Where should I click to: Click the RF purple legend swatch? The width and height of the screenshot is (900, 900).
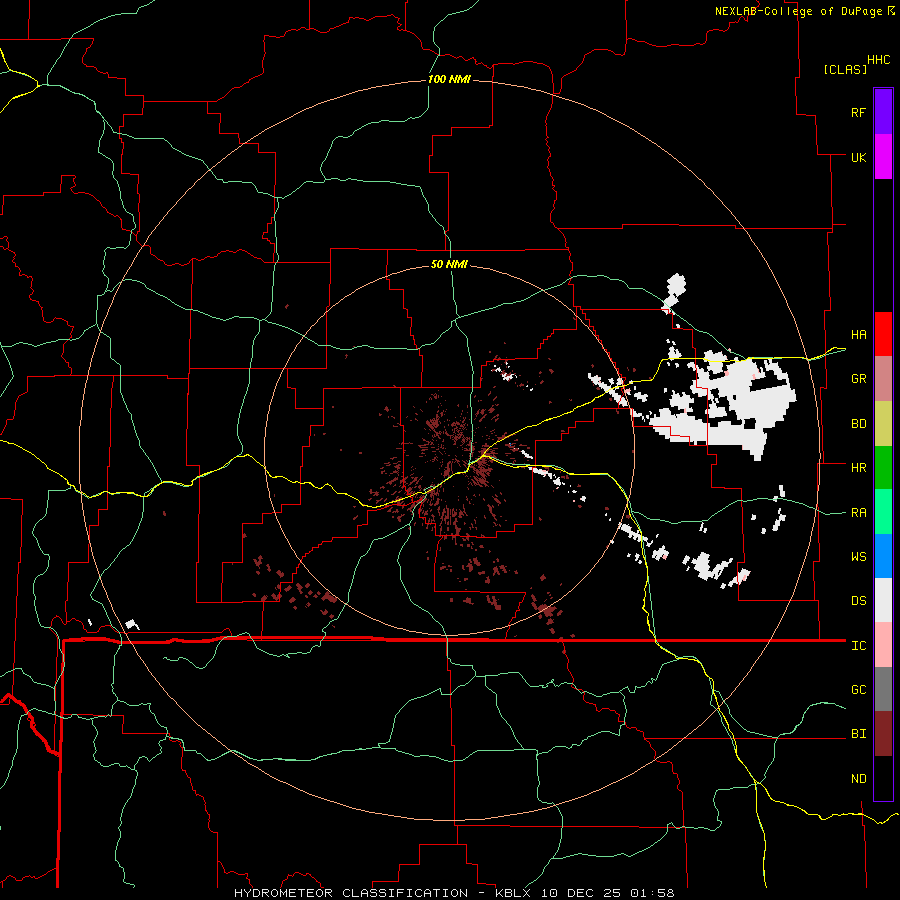click(883, 112)
